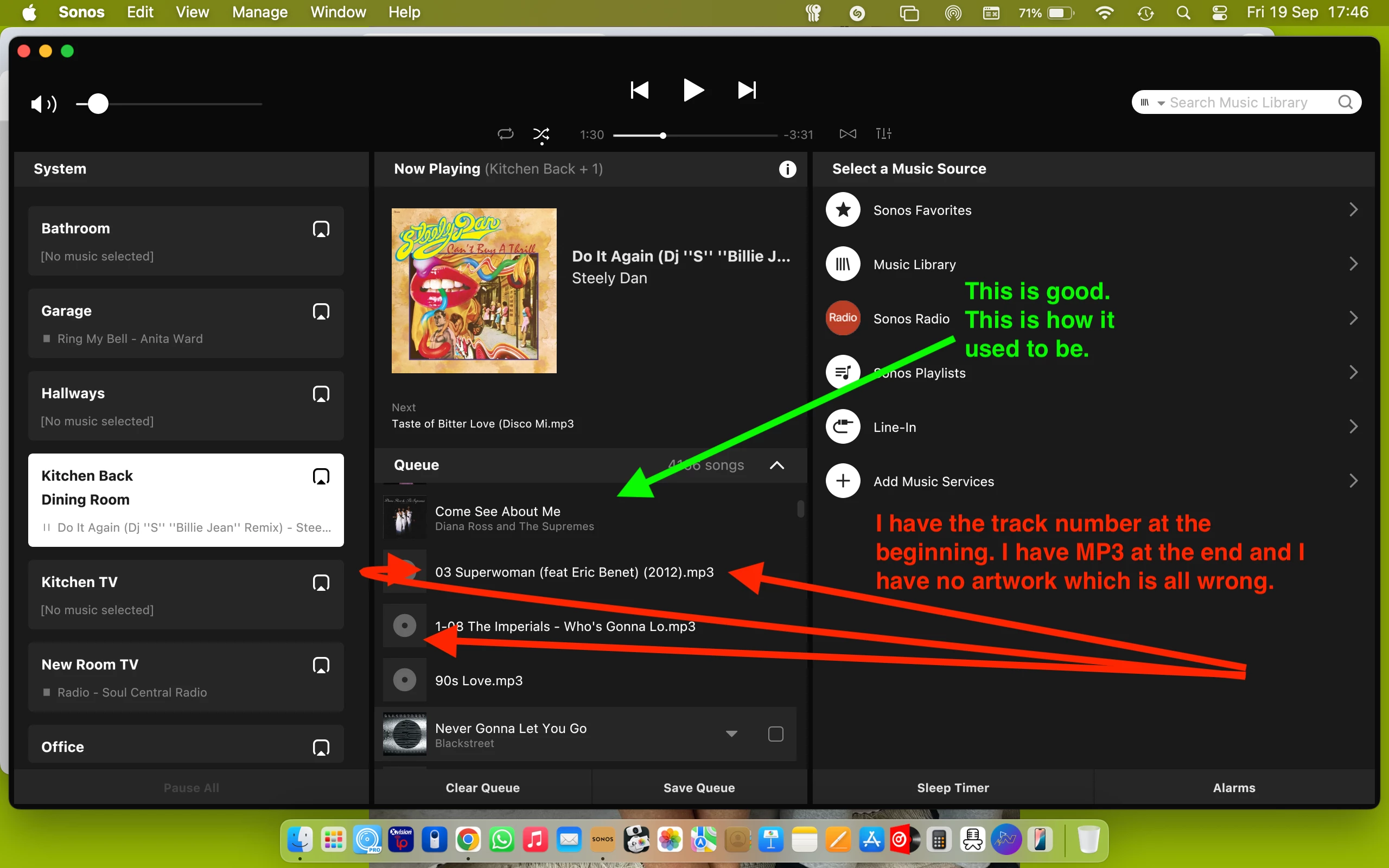Open the Window menu
This screenshot has width=1389, height=868.
click(x=338, y=12)
